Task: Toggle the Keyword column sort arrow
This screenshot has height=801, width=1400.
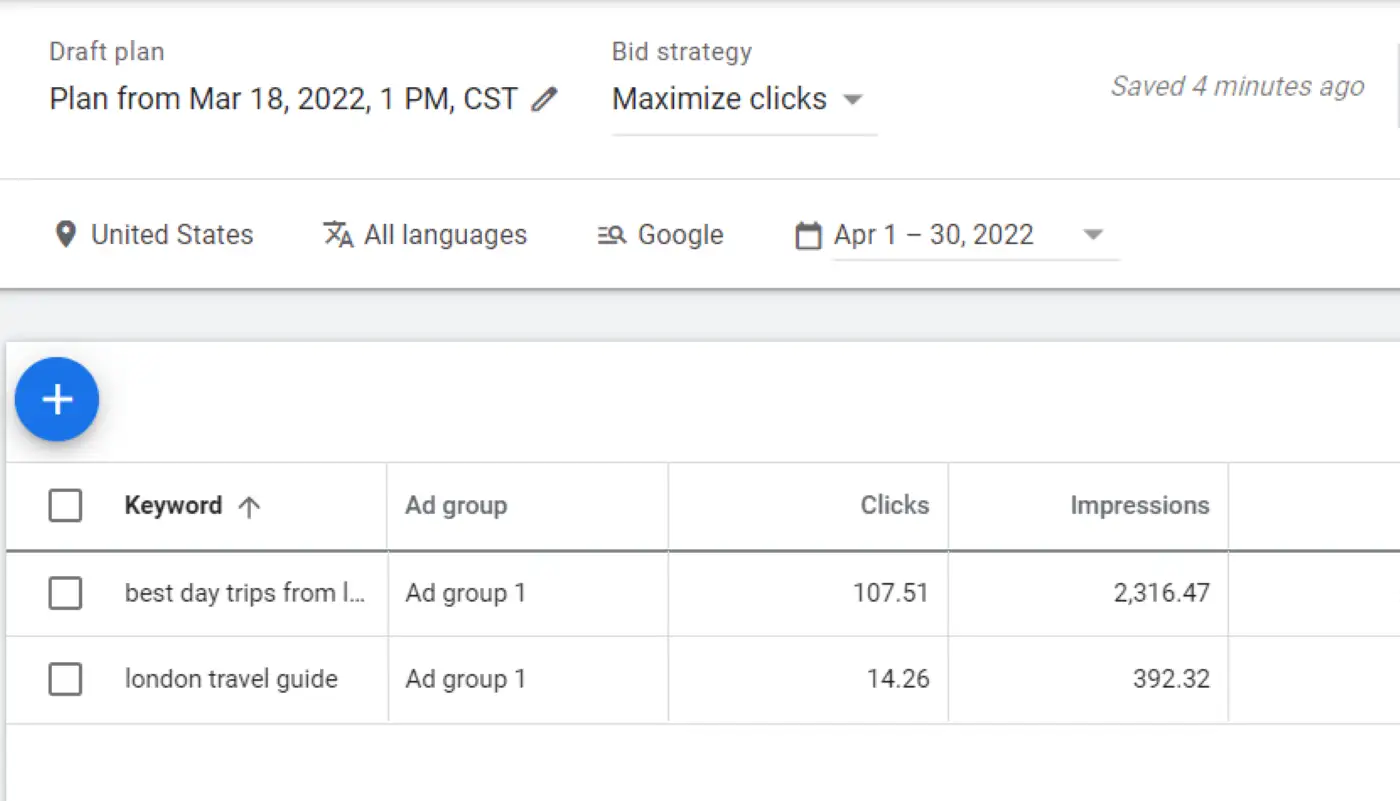Action: 249,506
